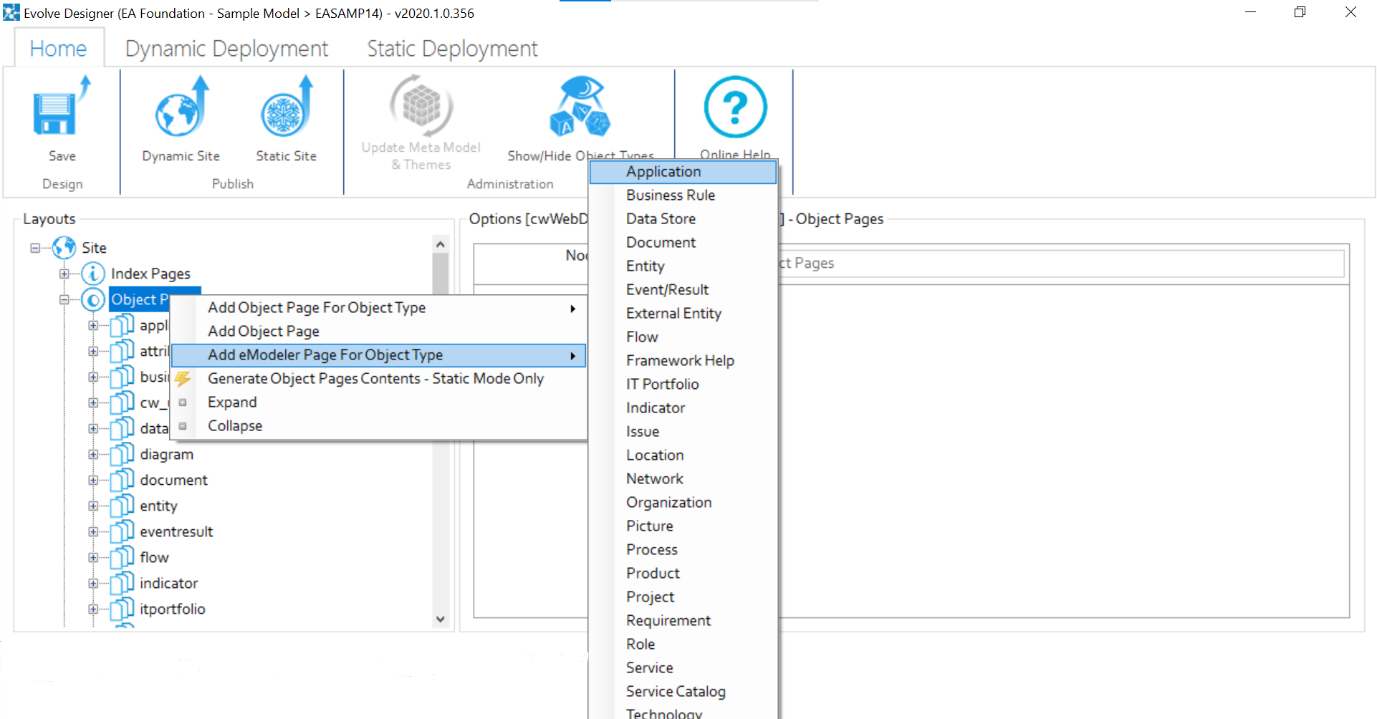Select Application in the object type submenu
This screenshot has width=1377, height=719.
(663, 172)
